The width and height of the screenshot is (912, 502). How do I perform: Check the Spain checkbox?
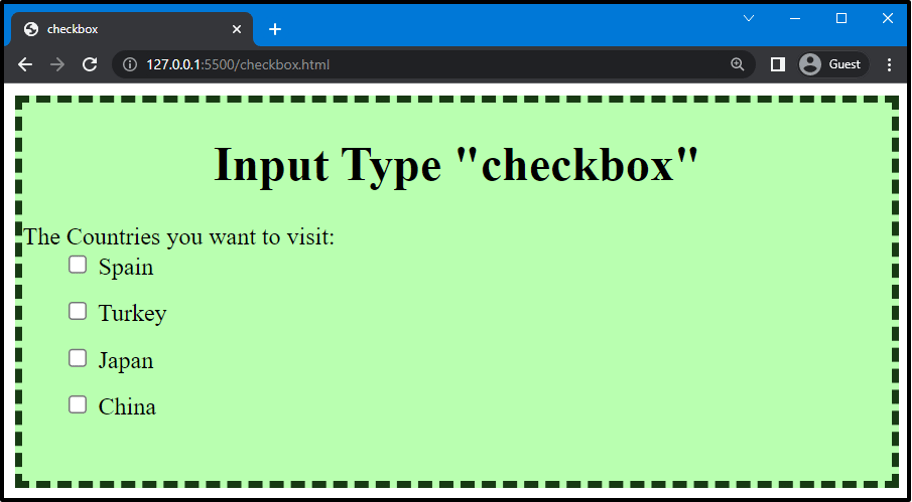(x=77, y=265)
